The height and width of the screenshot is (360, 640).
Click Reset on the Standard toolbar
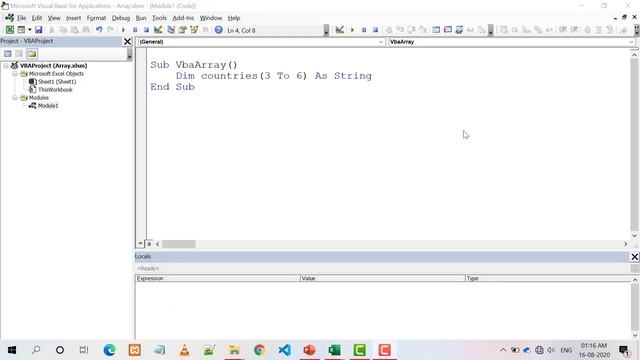pos(146,30)
